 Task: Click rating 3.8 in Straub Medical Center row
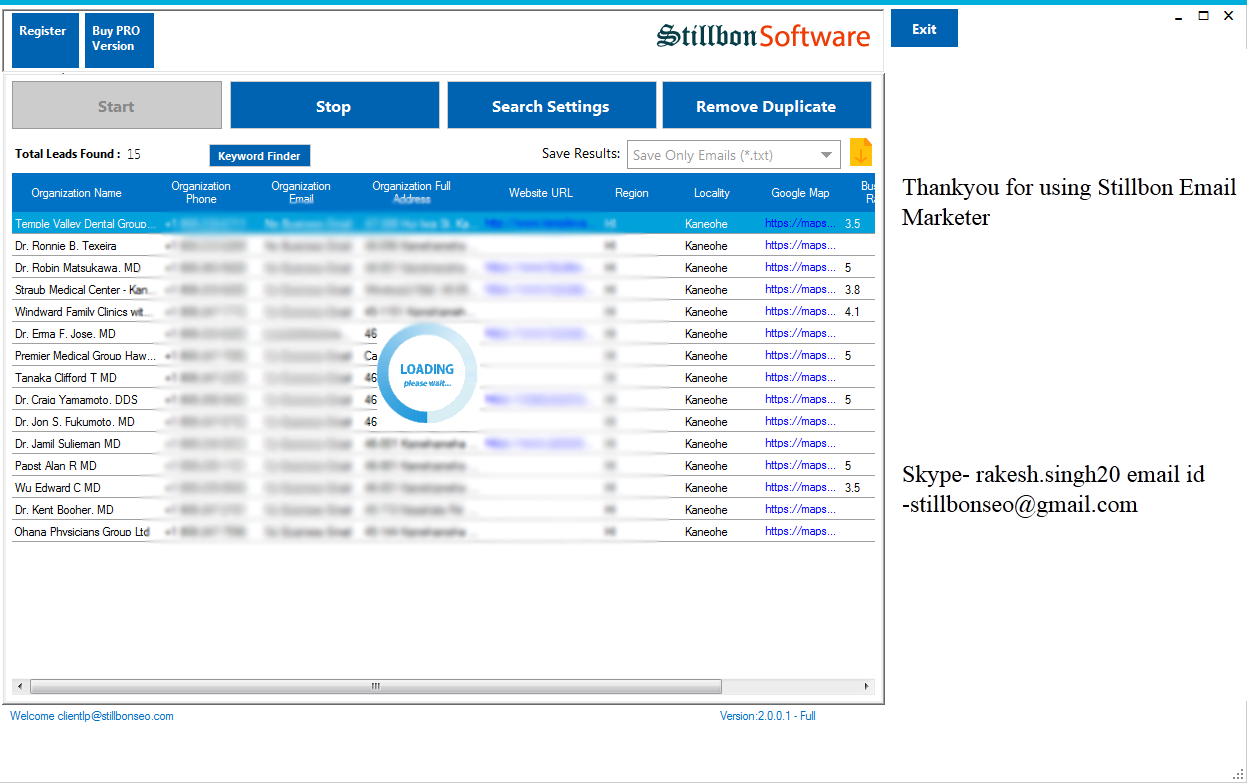[852, 290]
